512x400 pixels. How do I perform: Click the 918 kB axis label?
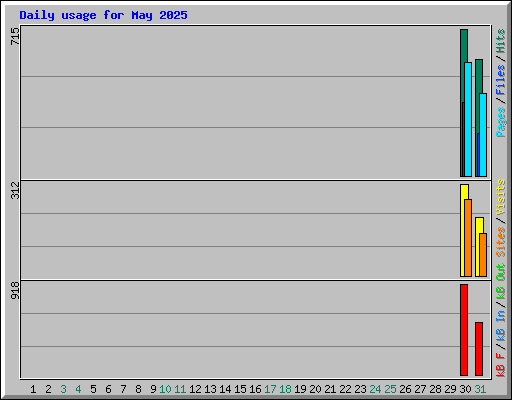point(15,290)
